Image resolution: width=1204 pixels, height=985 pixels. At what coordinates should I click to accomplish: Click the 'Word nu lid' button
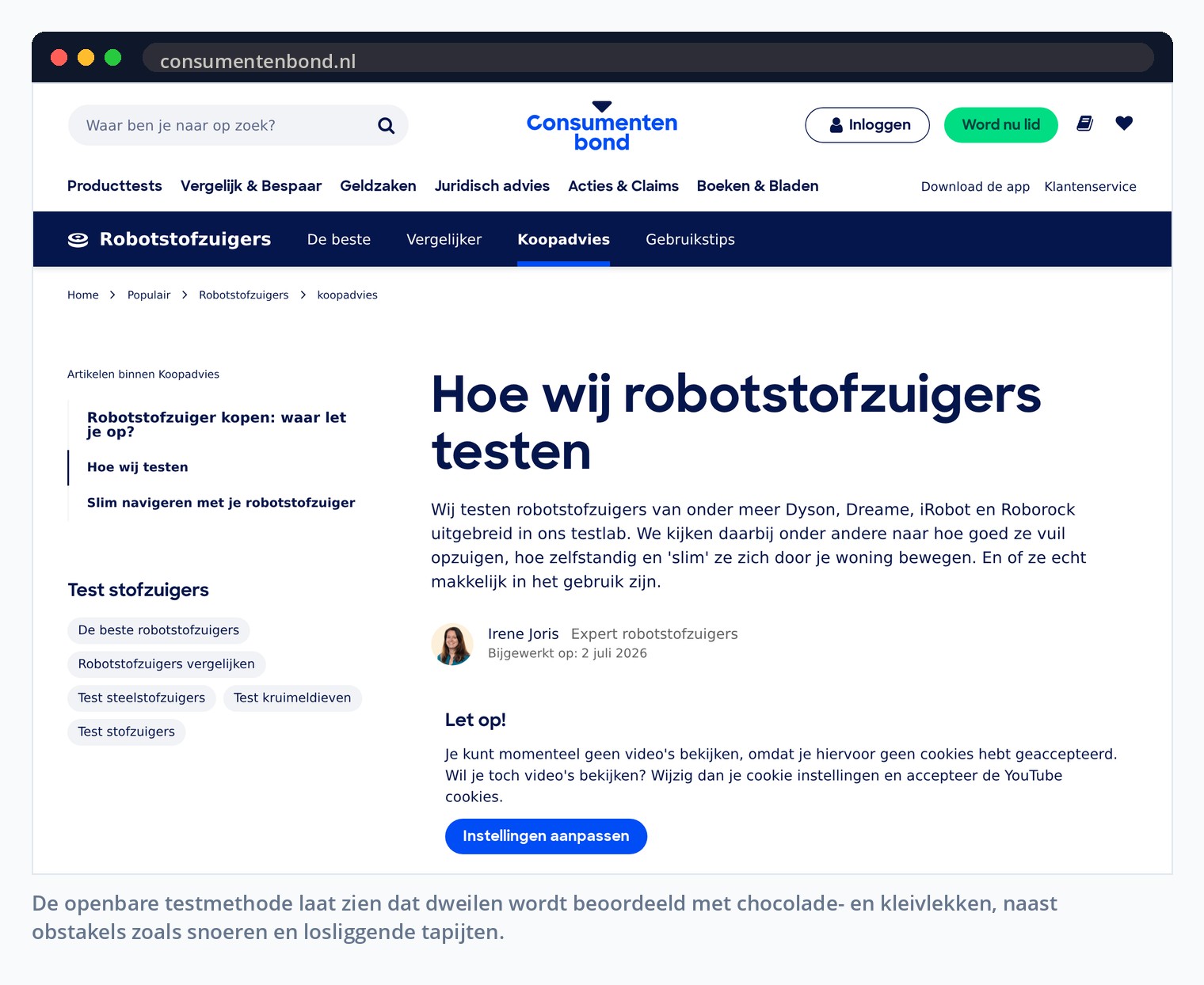click(x=1000, y=125)
